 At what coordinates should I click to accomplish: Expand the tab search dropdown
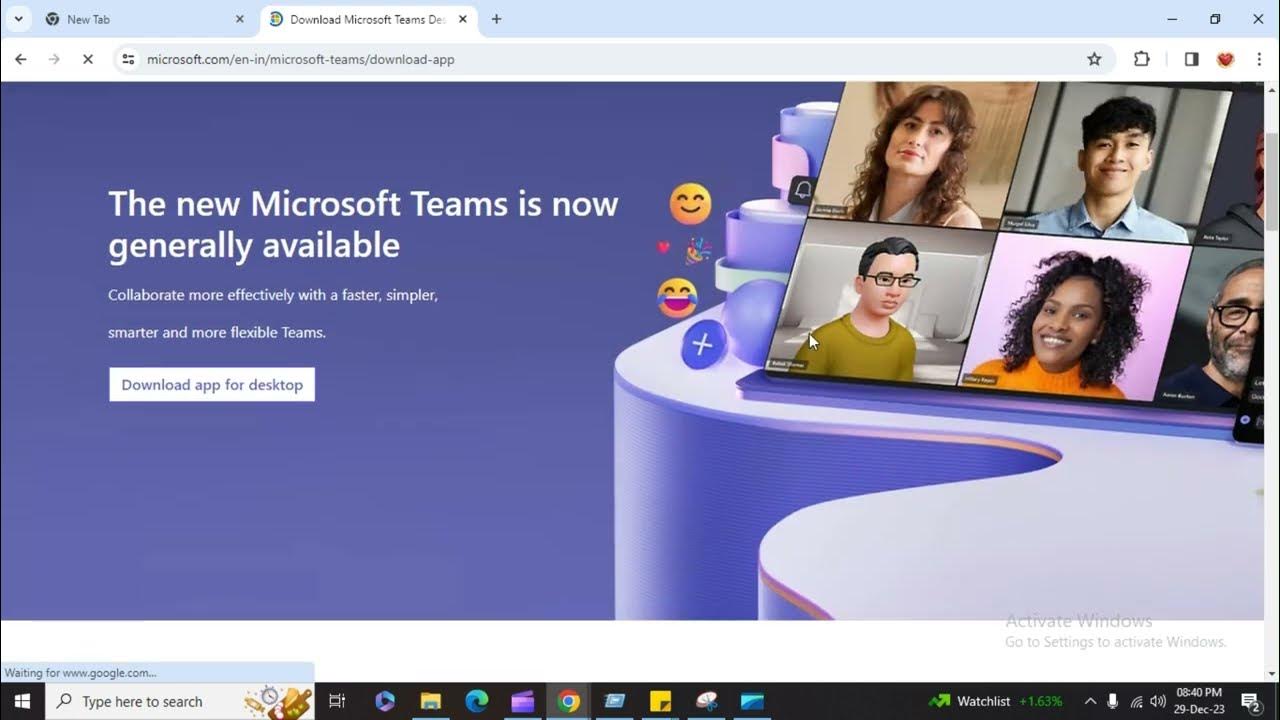click(x=18, y=19)
